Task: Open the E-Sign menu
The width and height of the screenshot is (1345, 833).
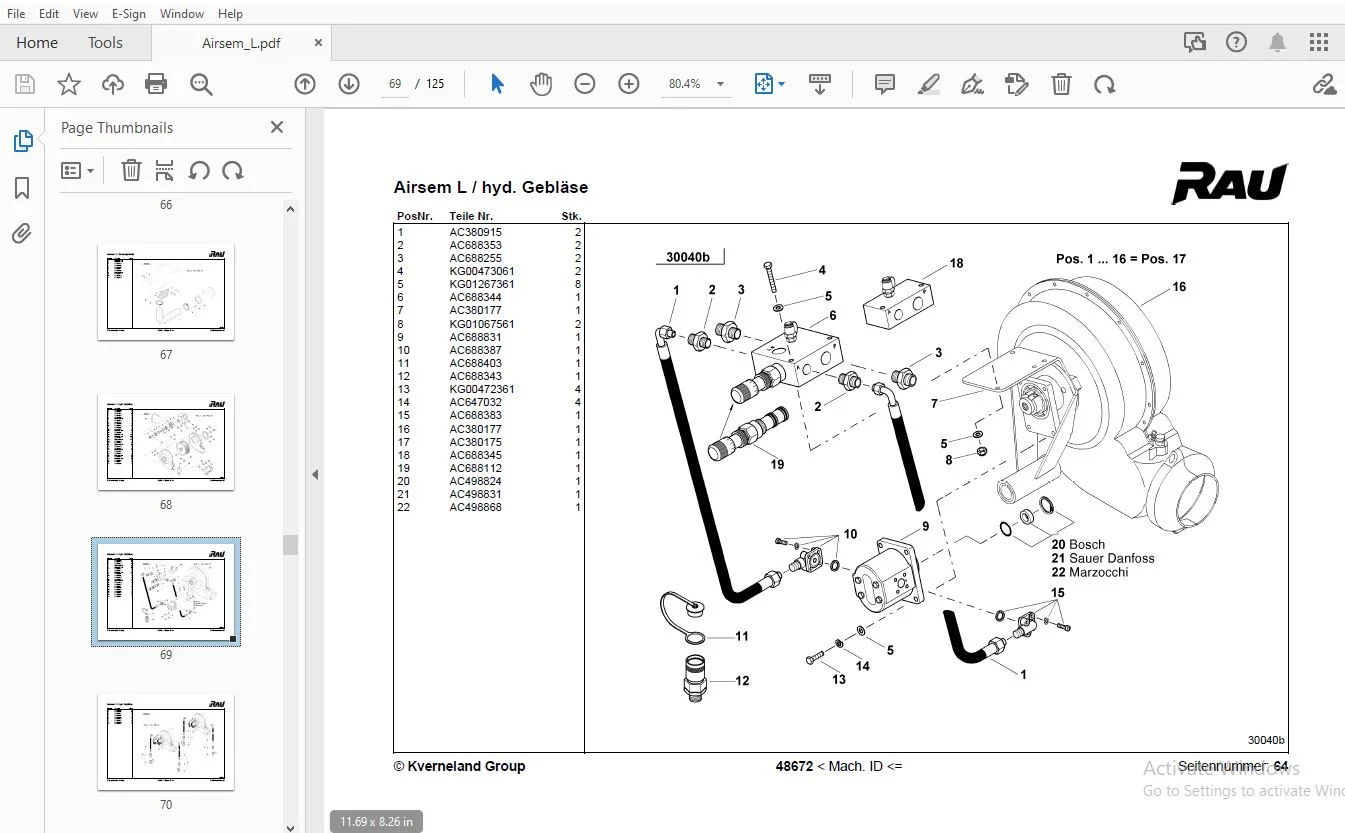Action: [x=128, y=13]
